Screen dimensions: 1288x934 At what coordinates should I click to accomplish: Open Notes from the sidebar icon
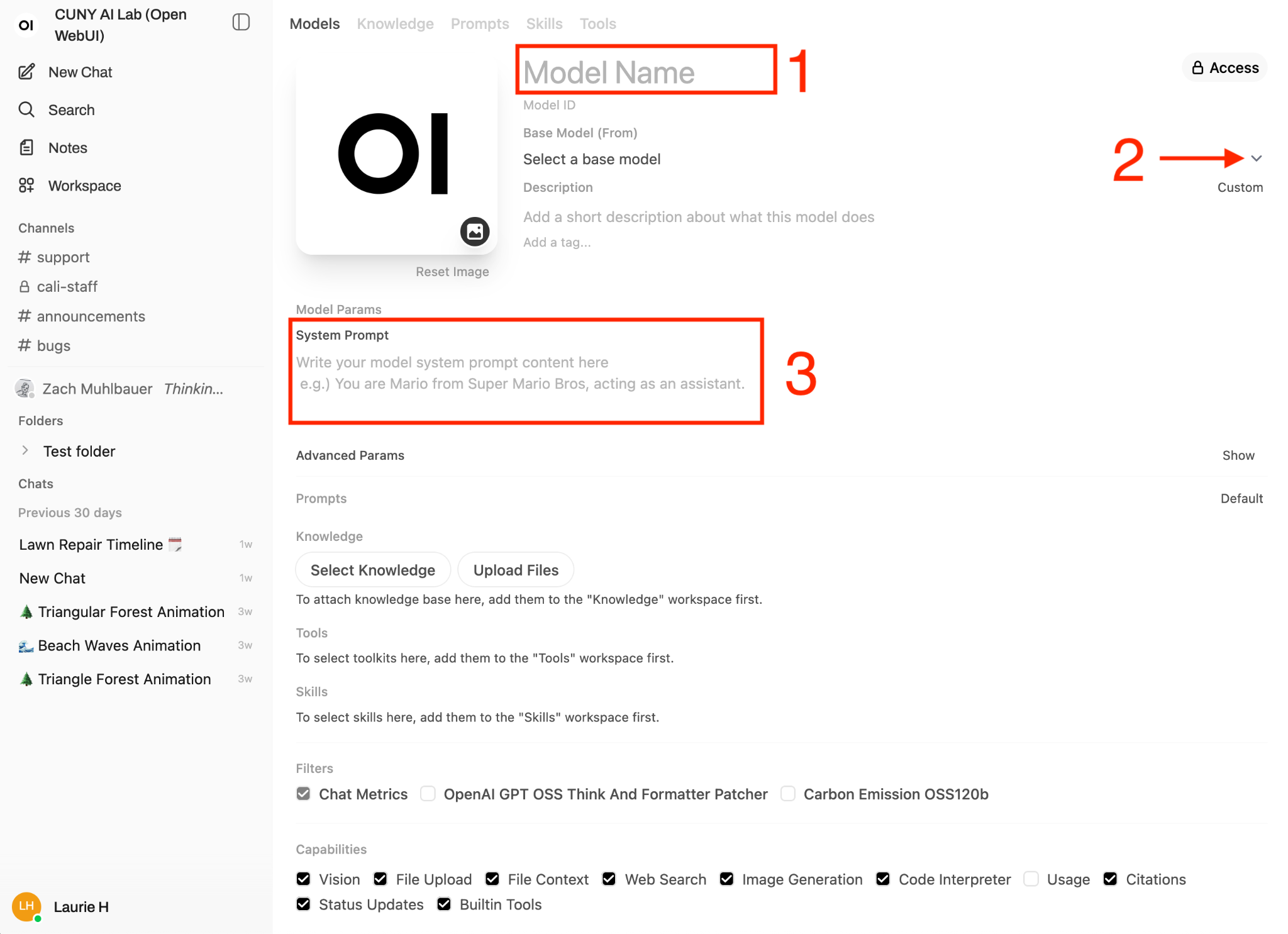click(x=26, y=148)
